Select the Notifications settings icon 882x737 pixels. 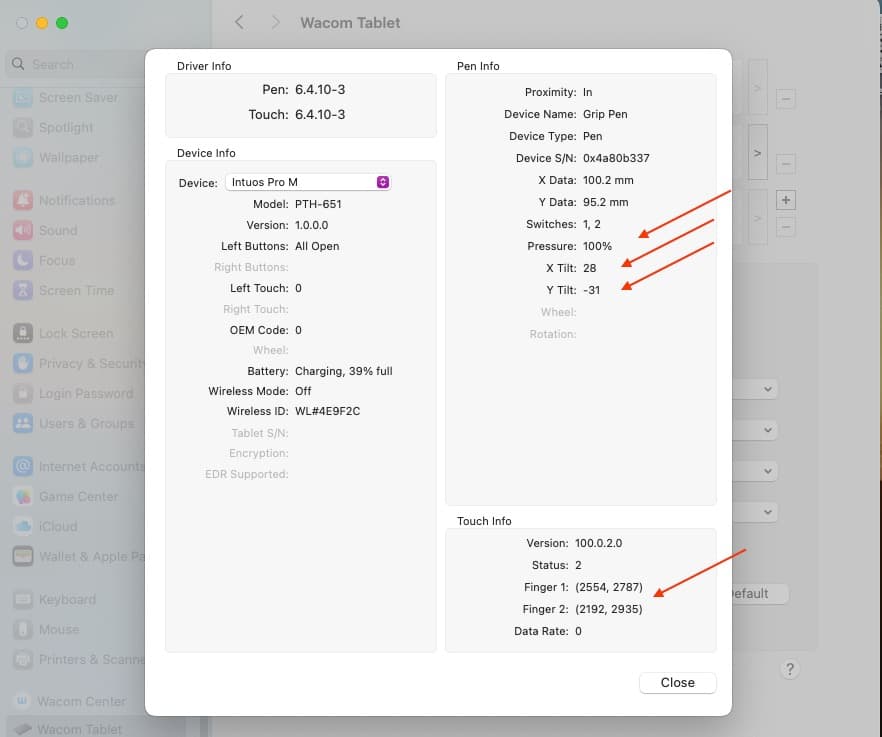(23, 200)
